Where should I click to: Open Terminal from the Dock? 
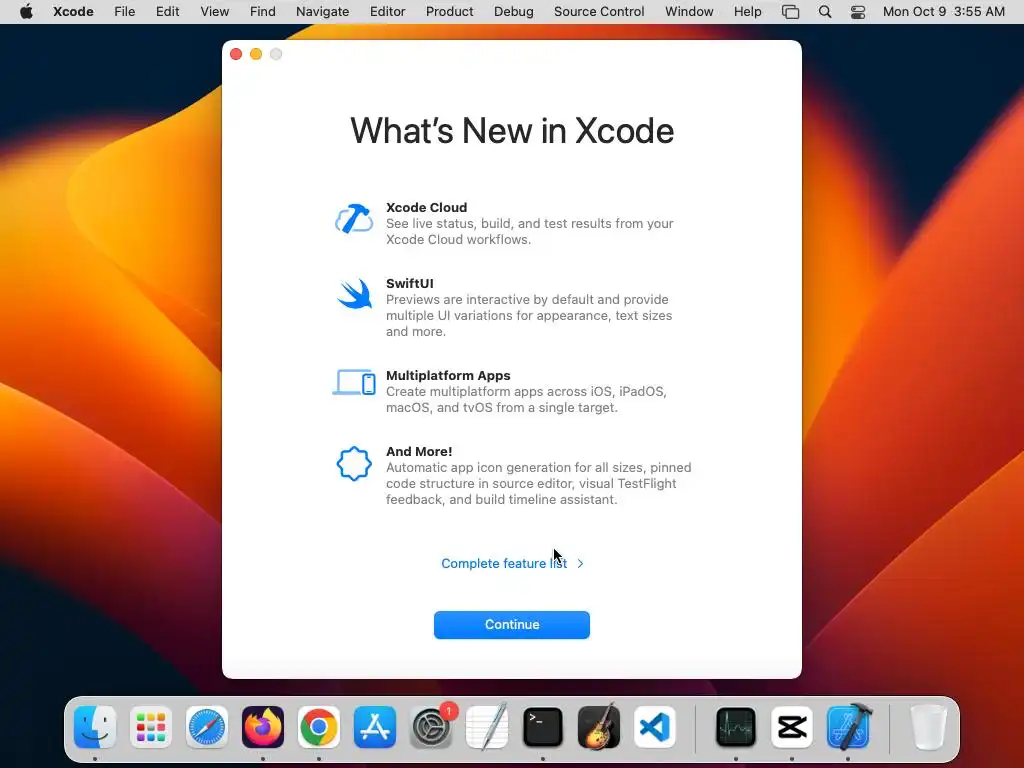tap(543, 727)
